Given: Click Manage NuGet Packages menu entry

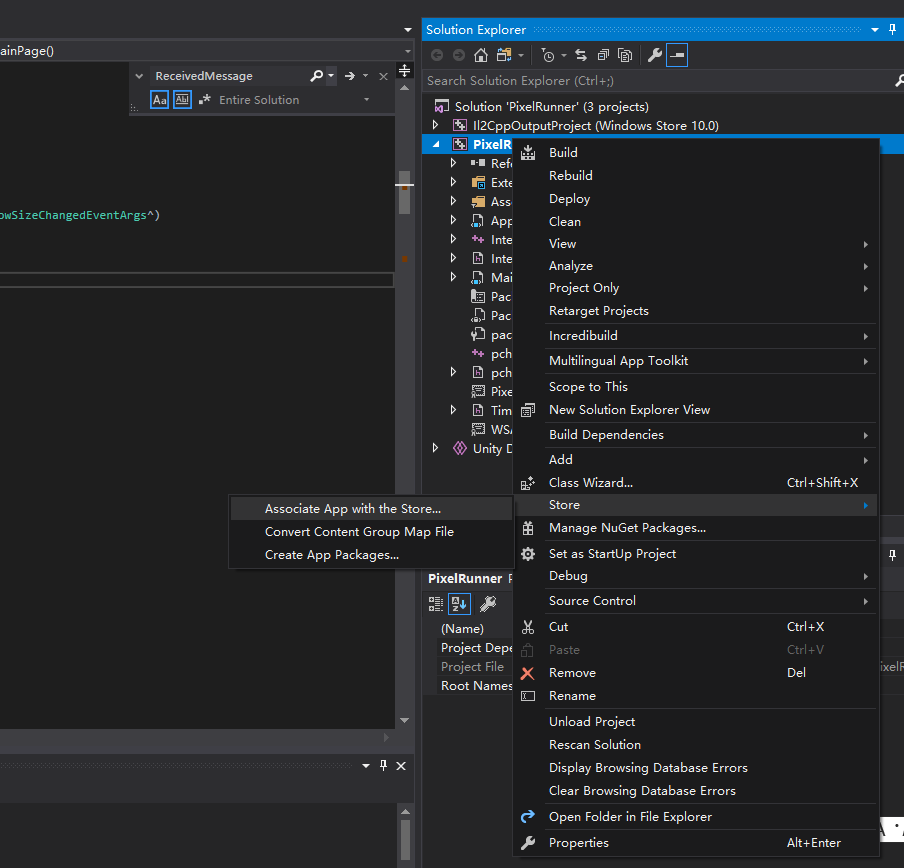Looking at the screenshot, I should pyautogui.click(x=627, y=528).
